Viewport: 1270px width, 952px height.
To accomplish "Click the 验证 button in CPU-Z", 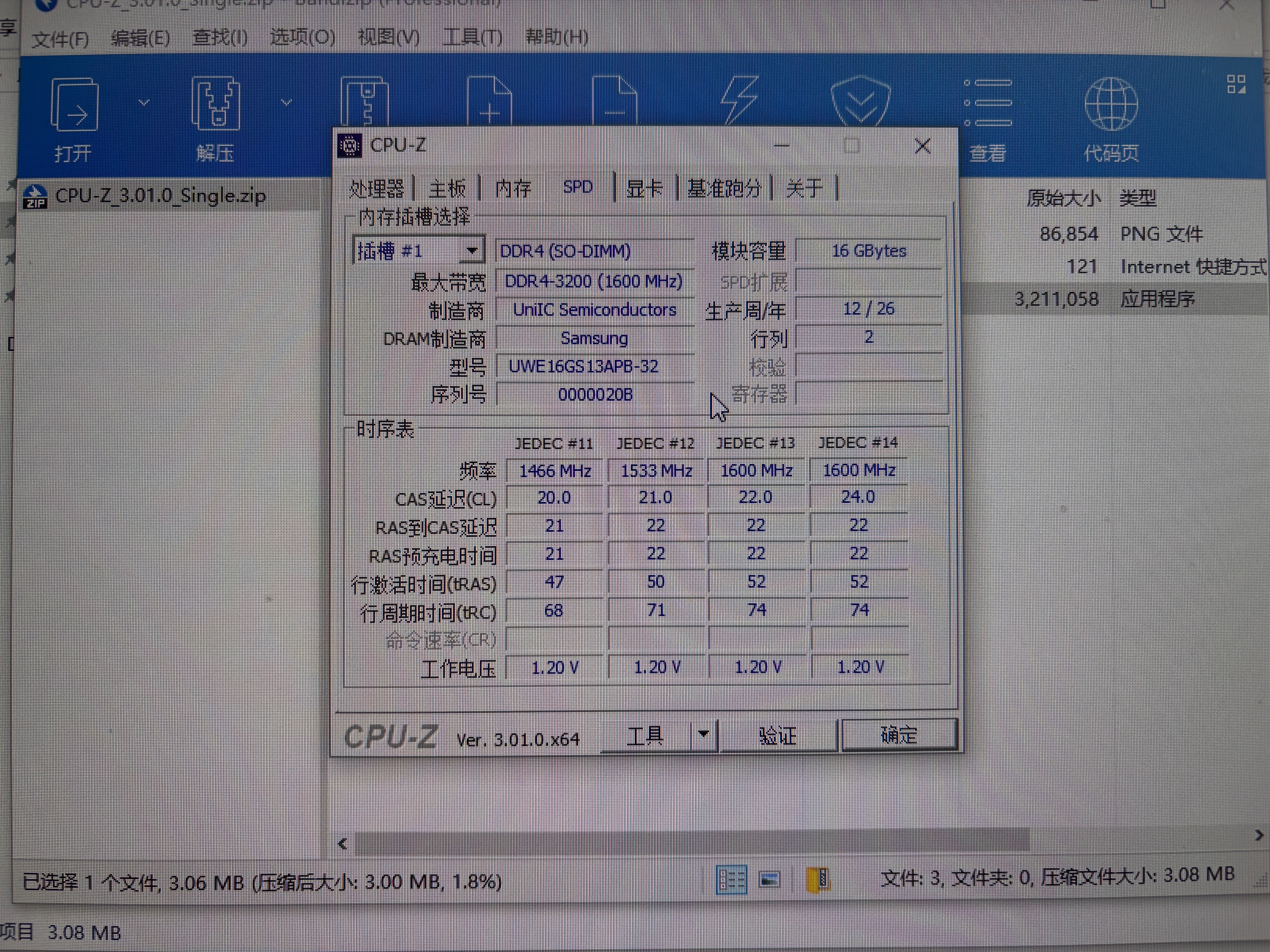I will click(777, 736).
